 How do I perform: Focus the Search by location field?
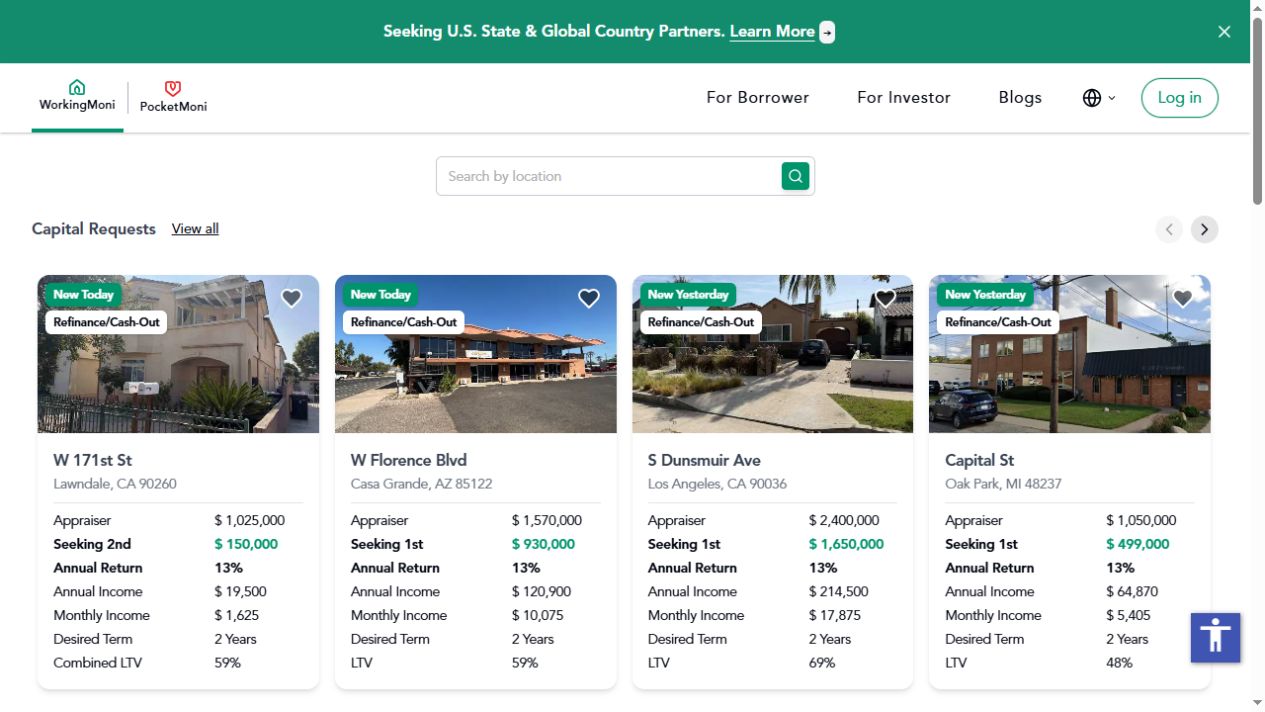pos(609,176)
